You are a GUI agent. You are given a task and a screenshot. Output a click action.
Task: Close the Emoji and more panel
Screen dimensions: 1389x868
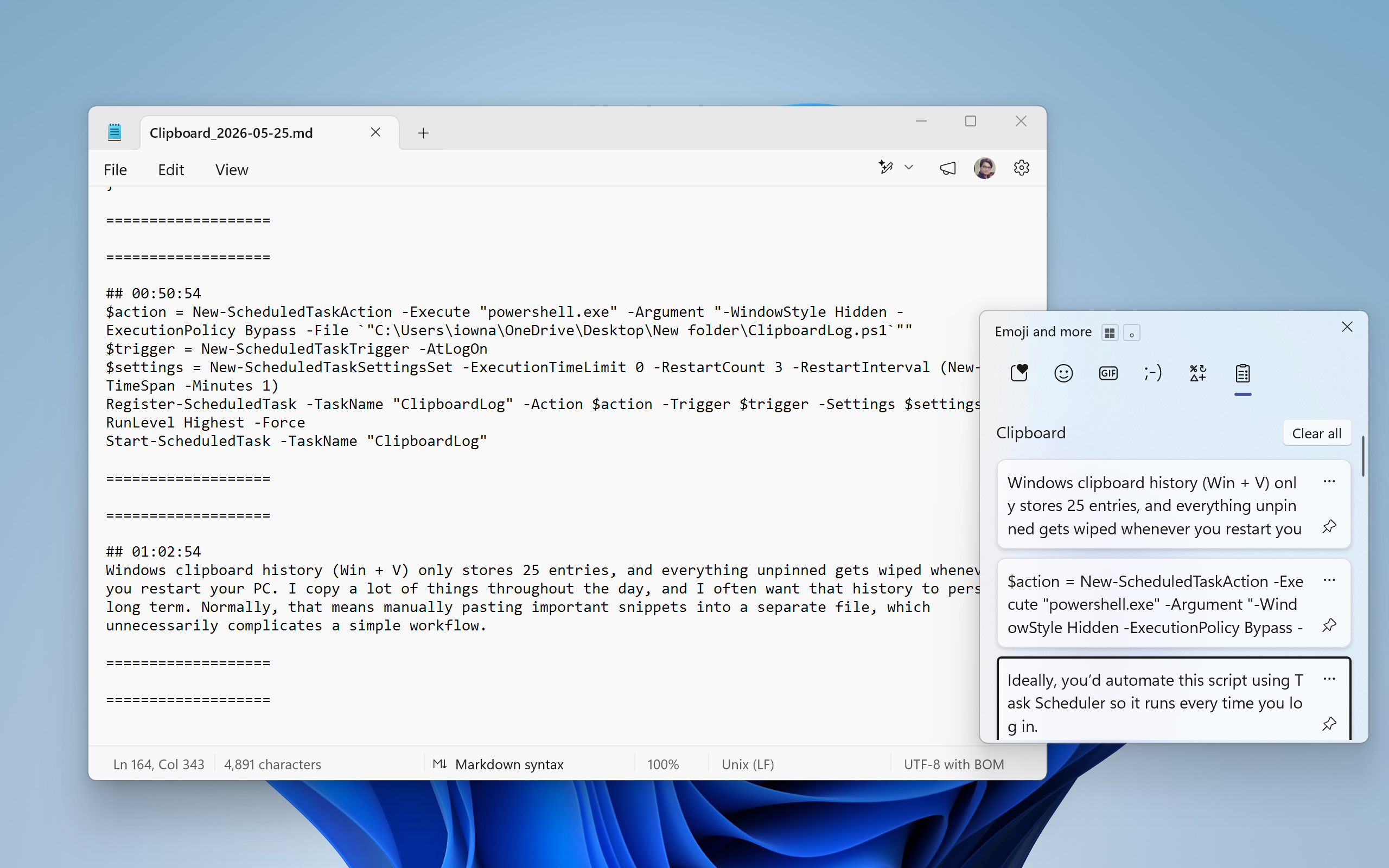coord(1347,327)
